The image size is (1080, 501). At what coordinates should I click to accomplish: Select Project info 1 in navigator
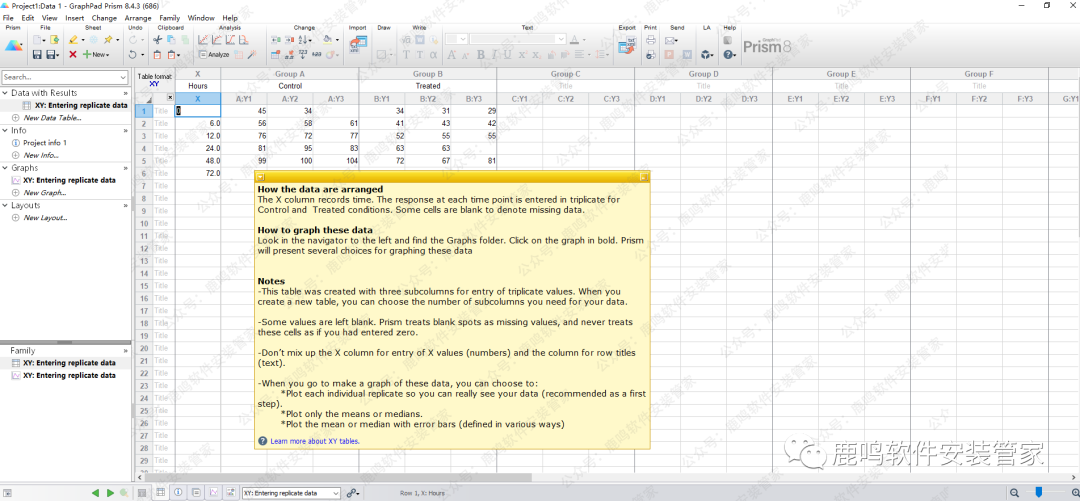(45, 143)
